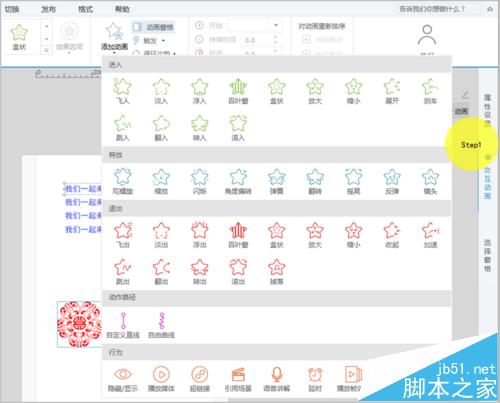Open the 开始 timing dropdown
The width and height of the screenshot is (500, 403).
point(276,25)
